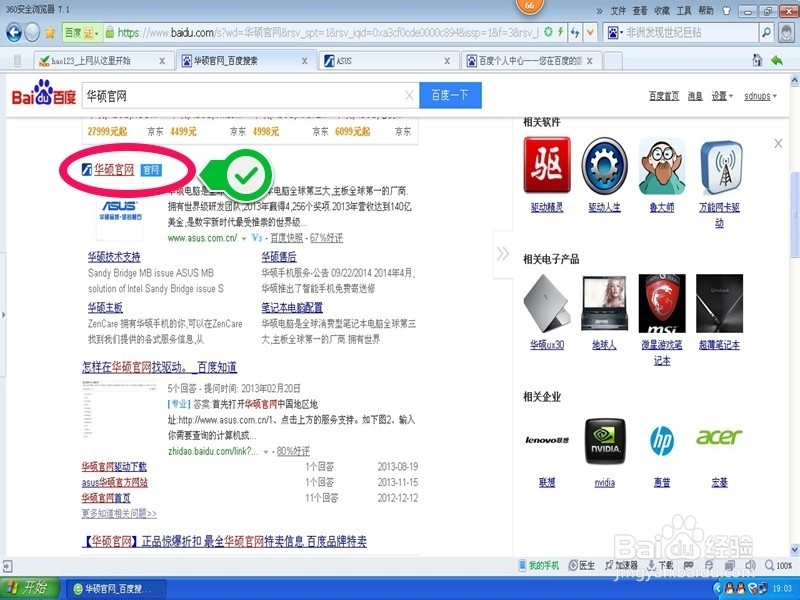Bookmark page with the star icon
800x600 pixels.
(x=50, y=33)
